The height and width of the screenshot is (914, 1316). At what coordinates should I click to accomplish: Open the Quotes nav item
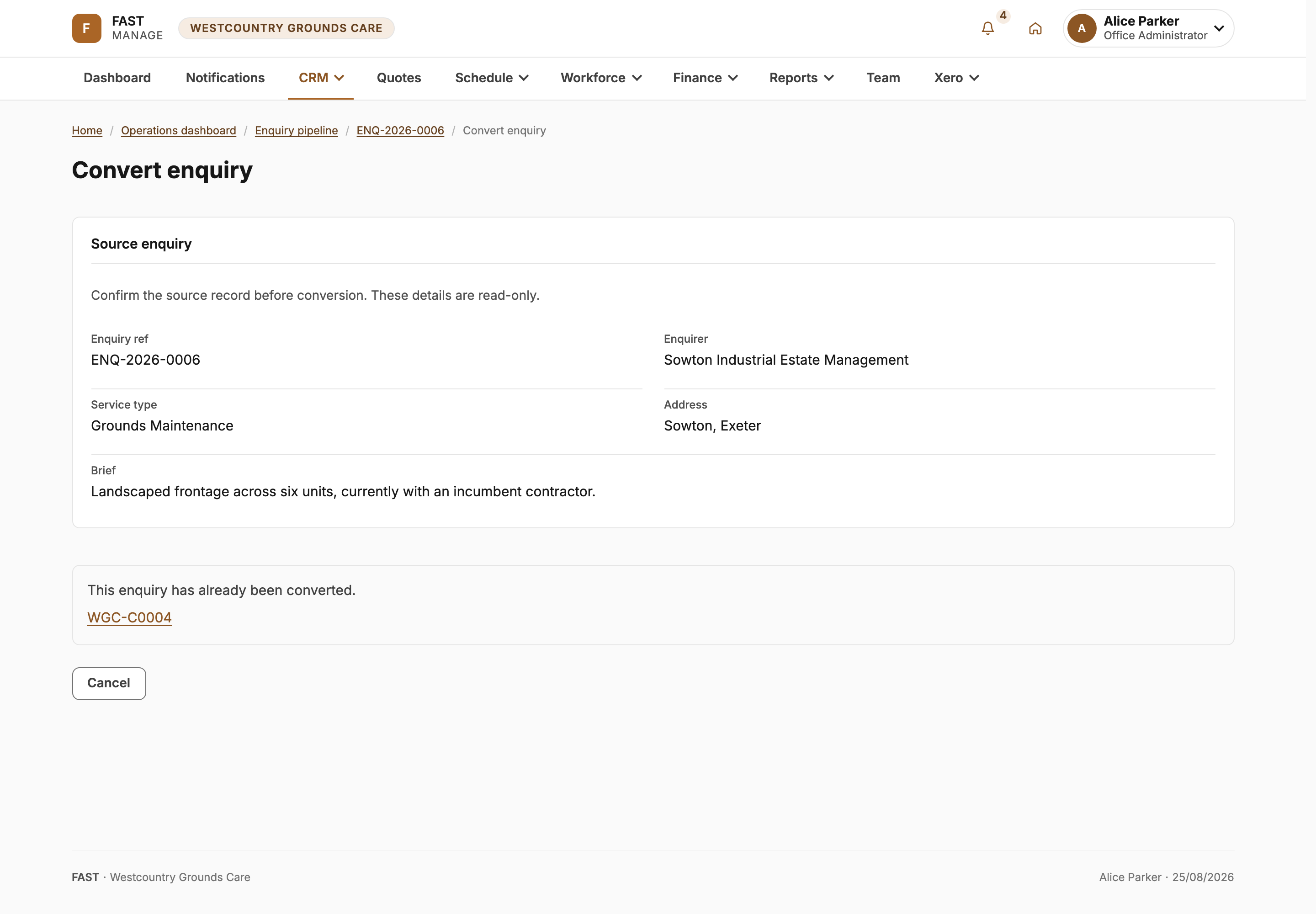(398, 78)
